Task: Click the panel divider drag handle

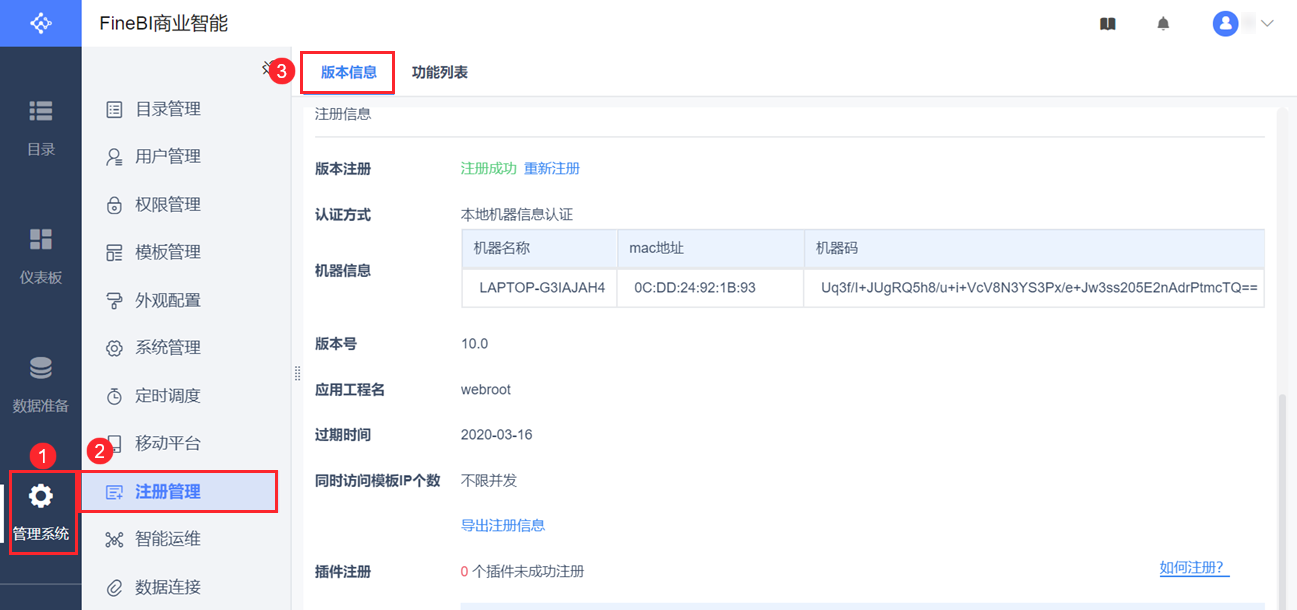Action: pyautogui.click(x=297, y=373)
